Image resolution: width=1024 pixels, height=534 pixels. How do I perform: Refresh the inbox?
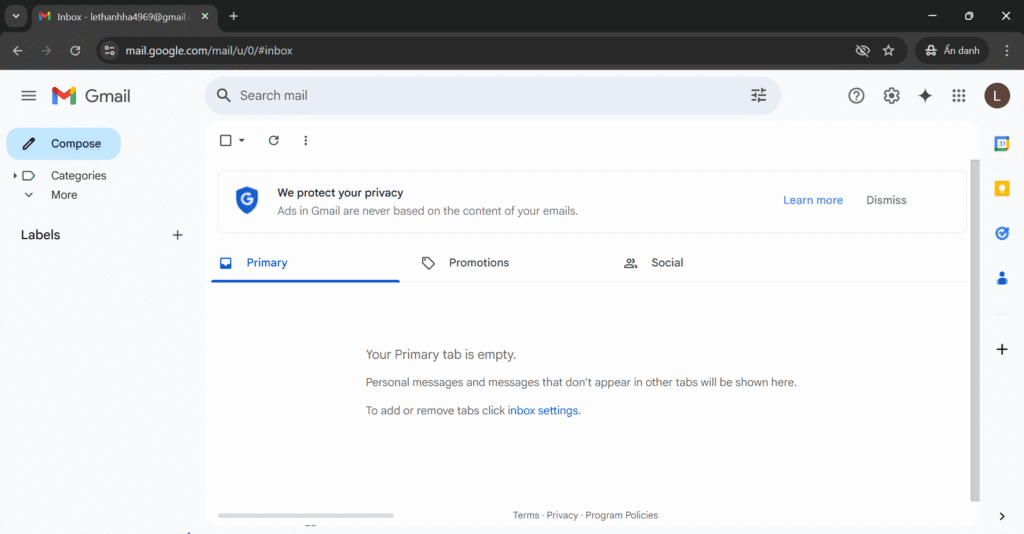pyautogui.click(x=274, y=141)
